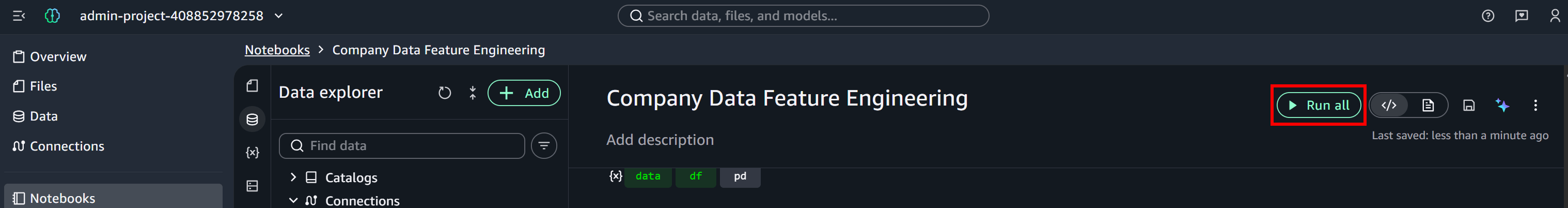1568x208 pixels.
Task: Open the user profile icon
Action: (x=1555, y=16)
